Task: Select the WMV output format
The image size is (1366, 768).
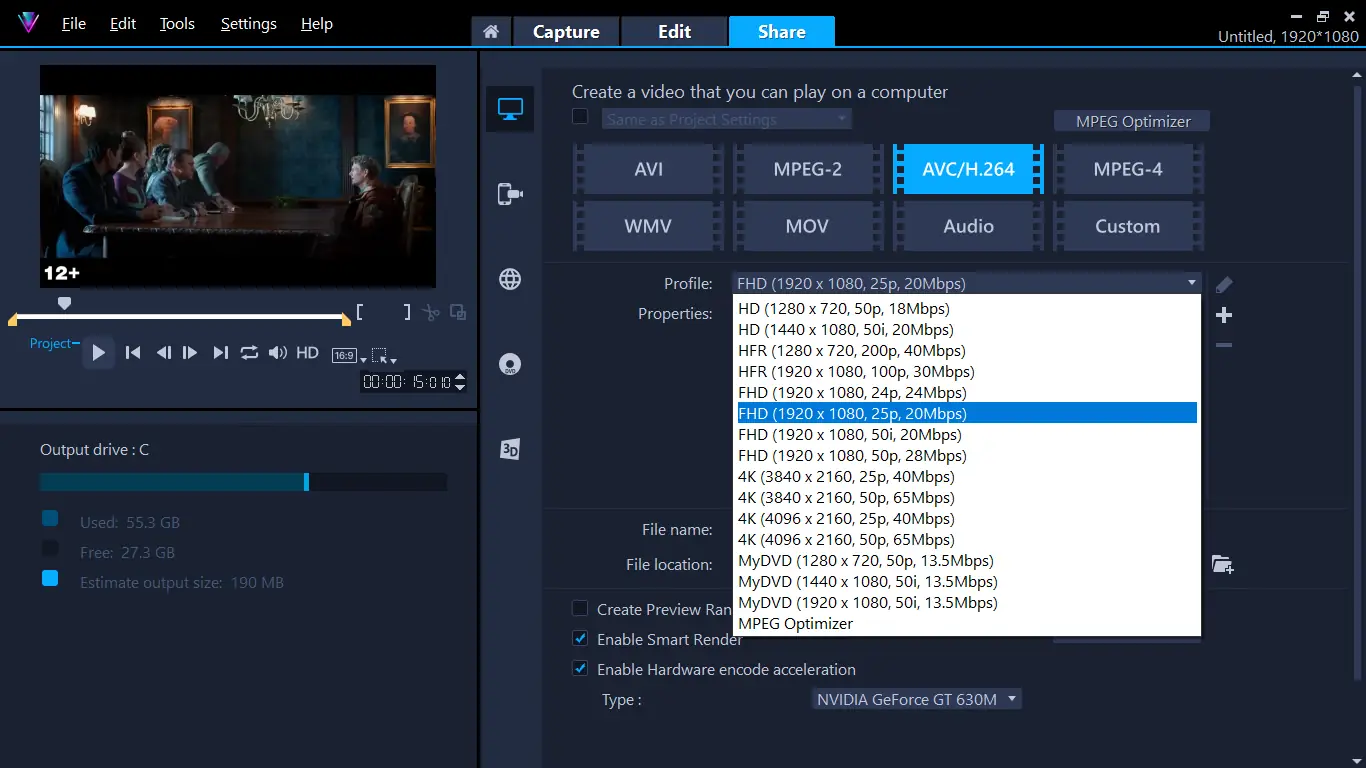Action: [647, 226]
